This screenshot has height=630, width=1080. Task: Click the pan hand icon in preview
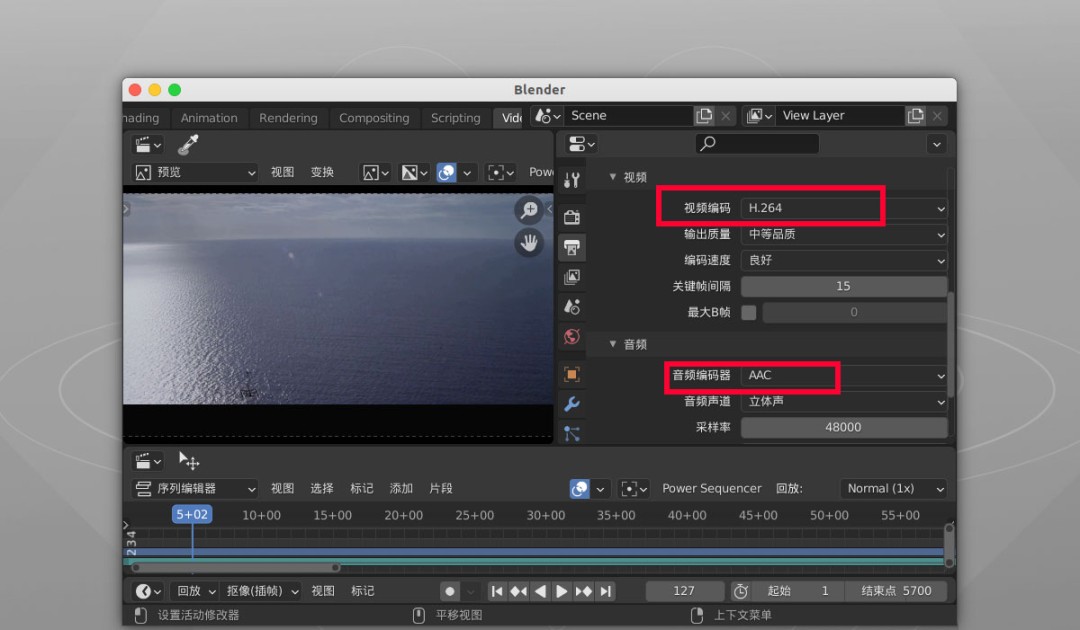[529, 242]
